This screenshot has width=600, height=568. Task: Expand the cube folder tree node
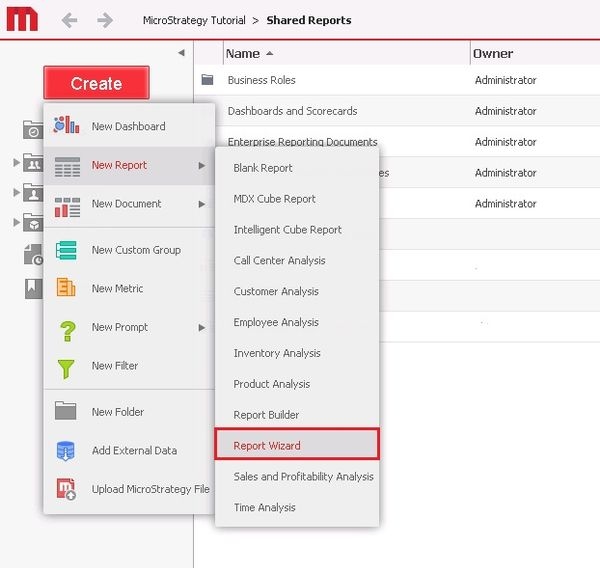click(16, 222)
